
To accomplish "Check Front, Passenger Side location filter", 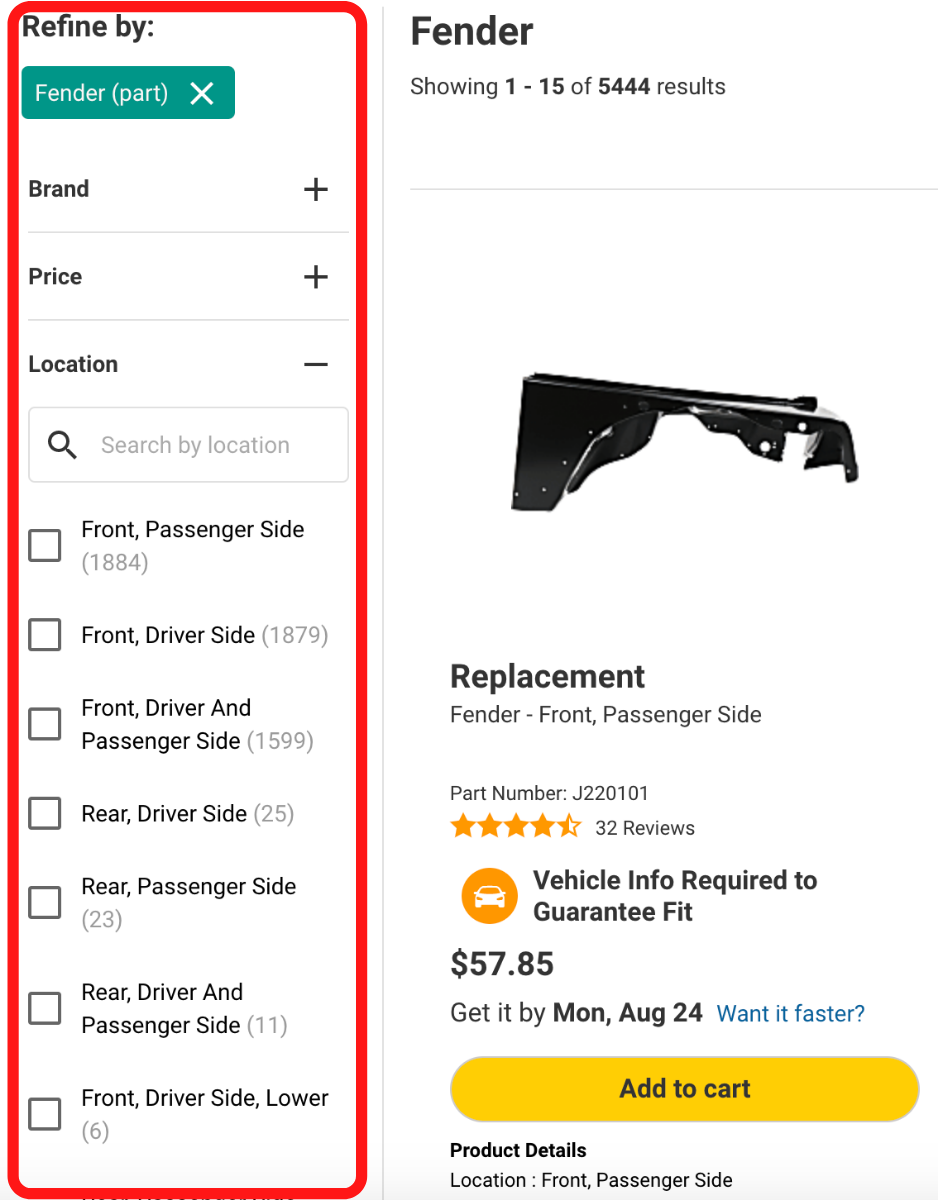I will (x=44, y=545).
